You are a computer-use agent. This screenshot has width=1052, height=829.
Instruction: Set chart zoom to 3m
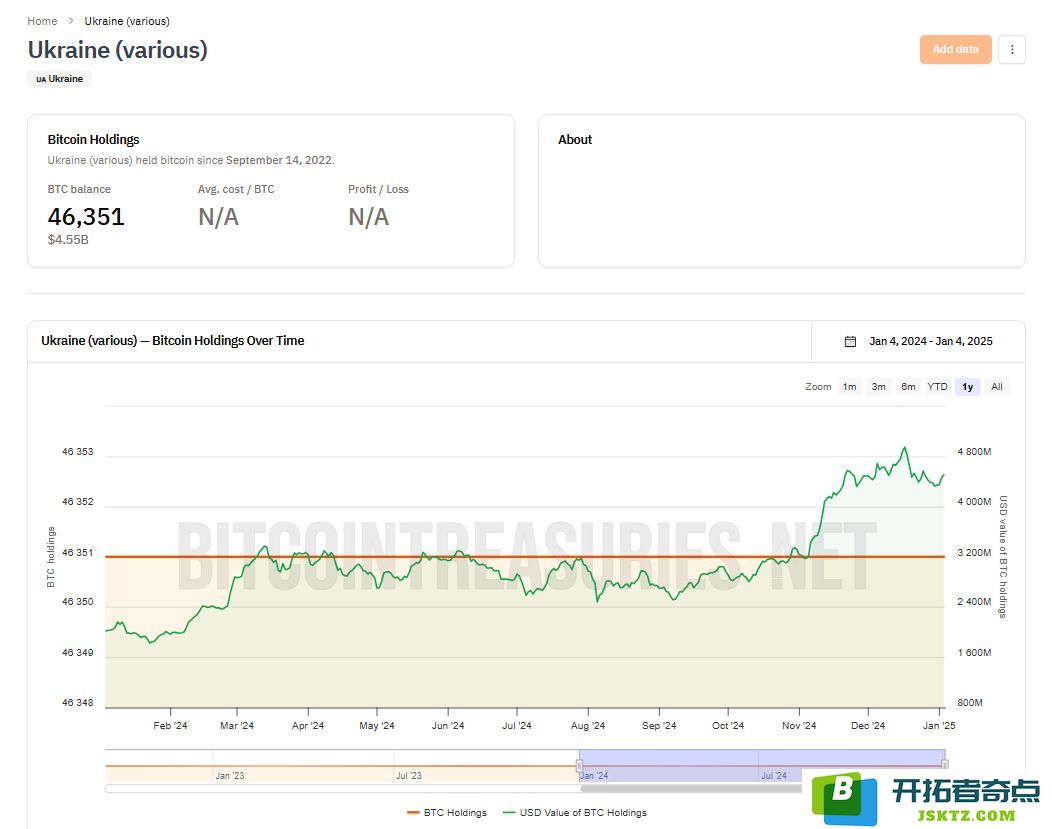pos(878,387)
